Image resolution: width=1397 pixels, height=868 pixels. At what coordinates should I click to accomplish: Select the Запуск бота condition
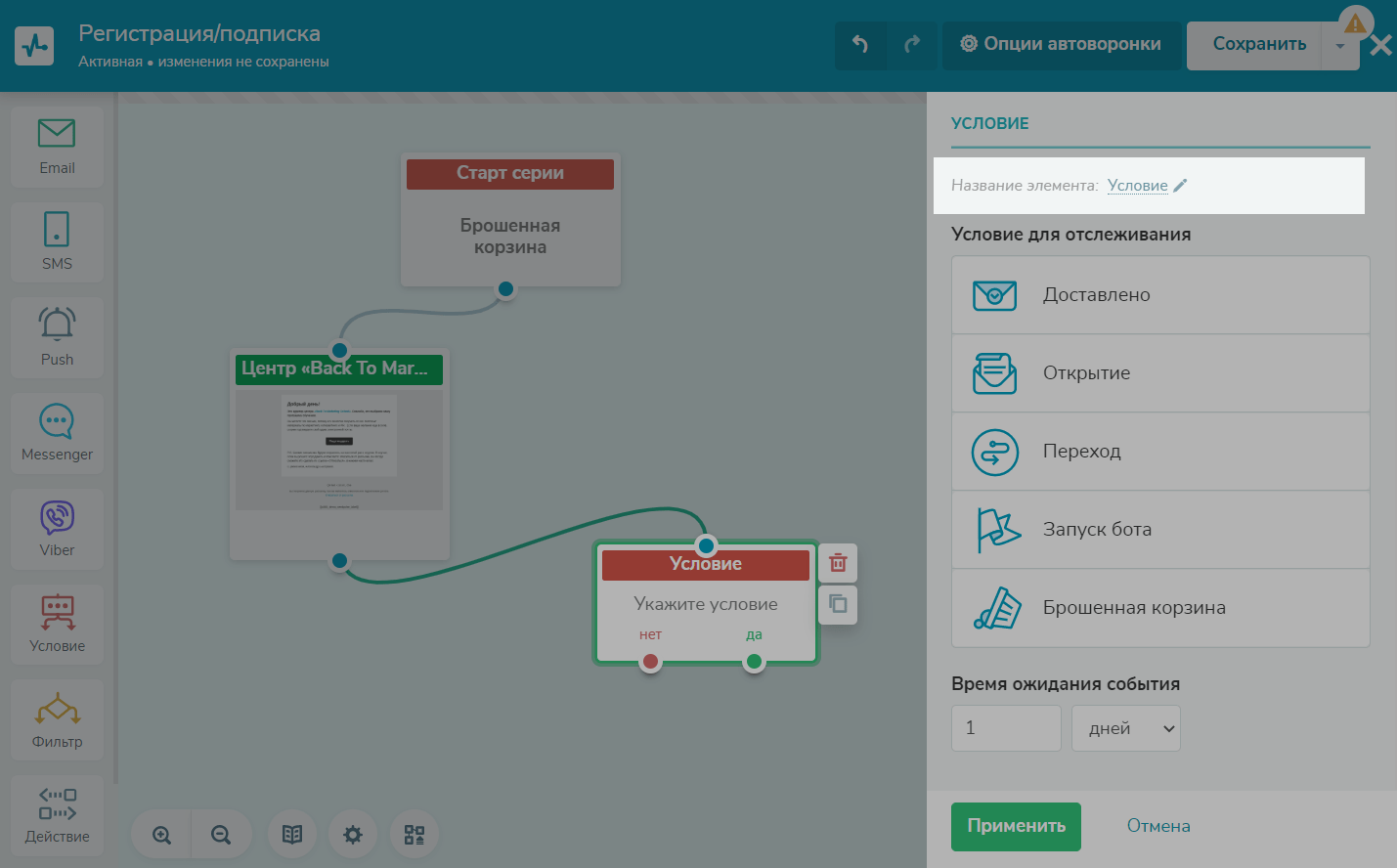pos(1160,530)
